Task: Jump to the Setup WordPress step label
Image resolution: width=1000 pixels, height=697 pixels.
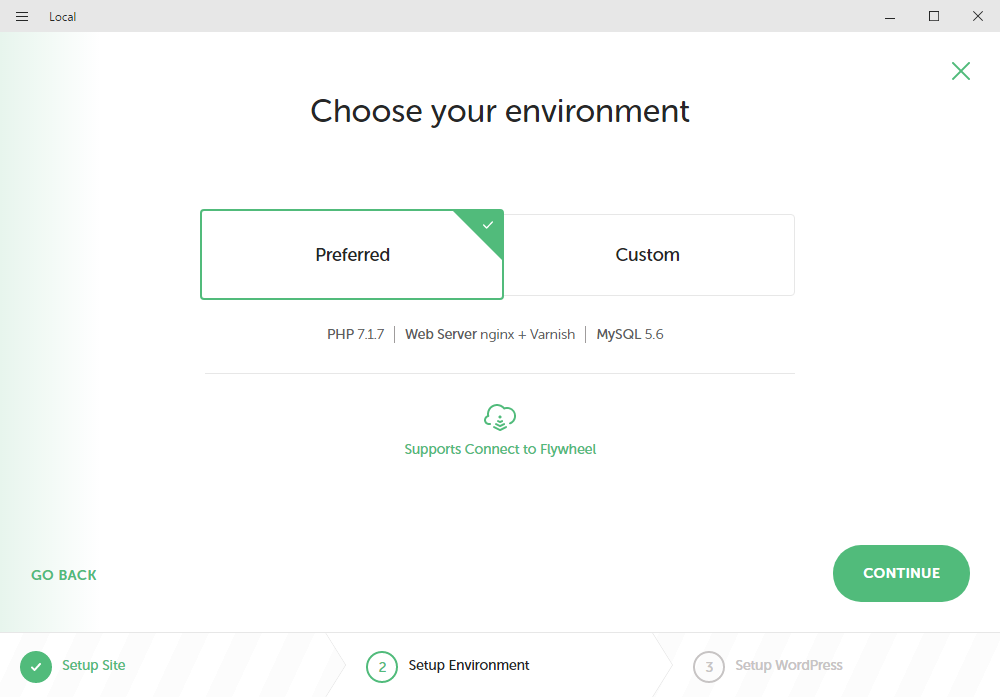Action: tap(789, 666)
